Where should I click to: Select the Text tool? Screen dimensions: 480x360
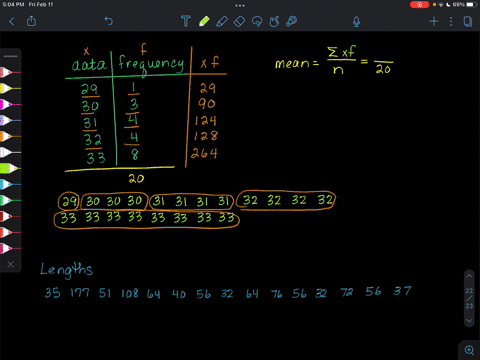point(186,21)
